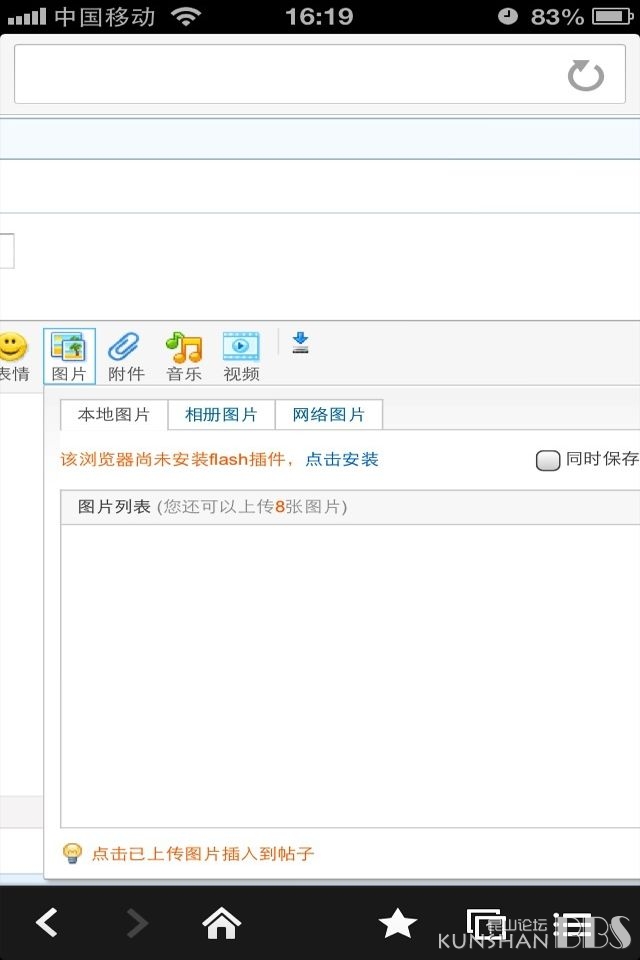The width and height of the screenshot is (640, 960).
Task: Tap the 16:19 clock in status bar
Action: (319, 17)
